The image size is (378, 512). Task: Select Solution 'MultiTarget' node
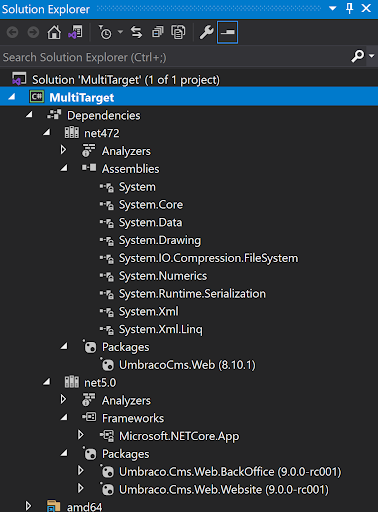click(126, 80)
